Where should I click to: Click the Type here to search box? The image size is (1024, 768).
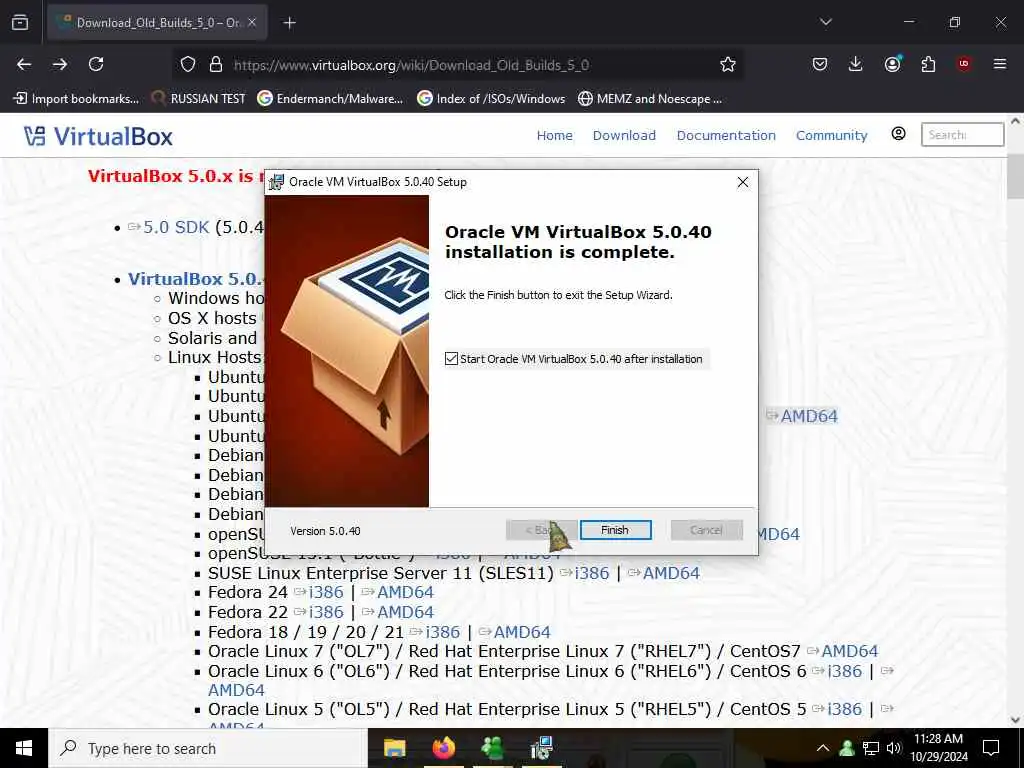click(x=208, y=748)
